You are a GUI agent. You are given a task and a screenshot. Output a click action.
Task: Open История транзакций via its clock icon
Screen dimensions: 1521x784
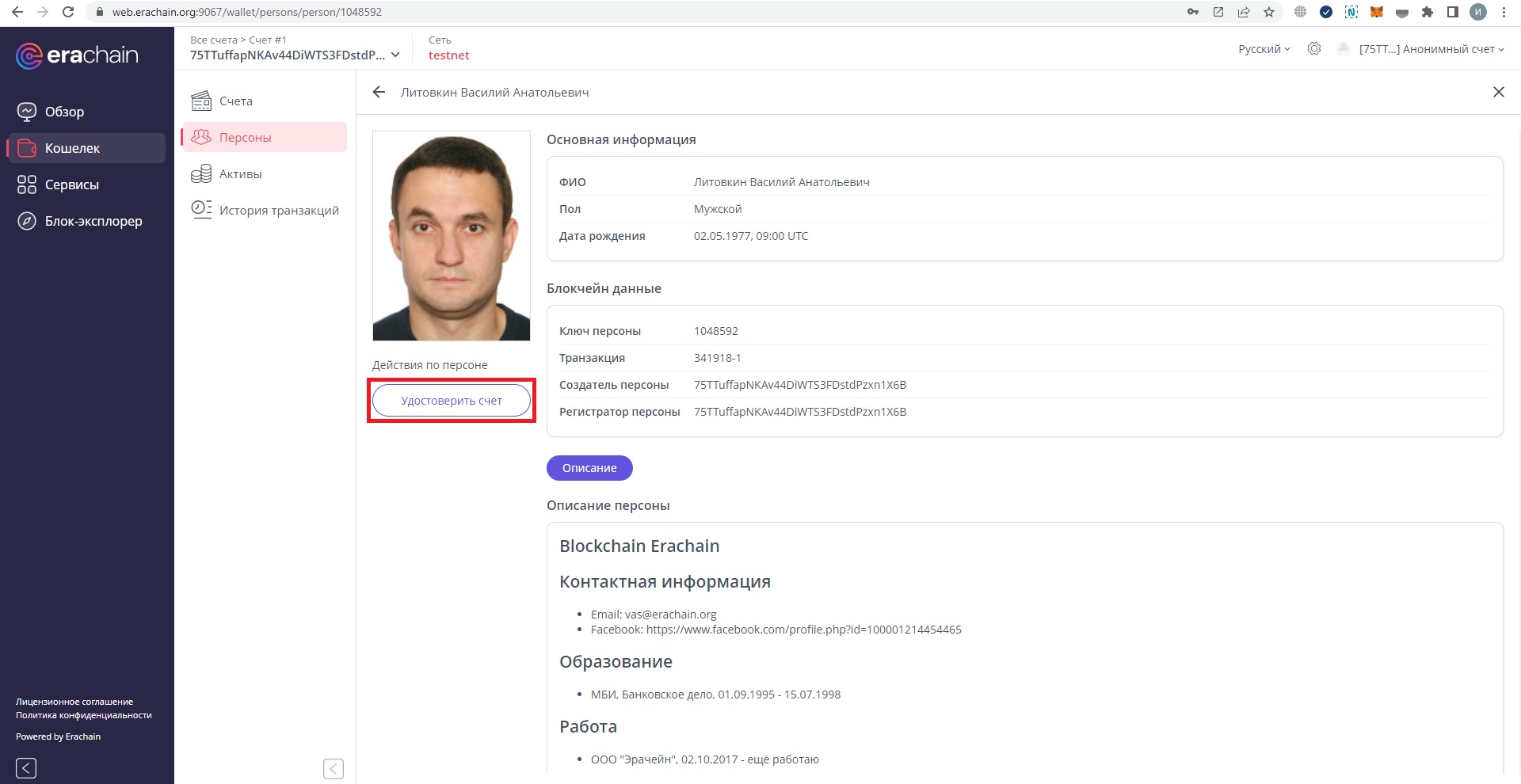click(x=202, y=209)
